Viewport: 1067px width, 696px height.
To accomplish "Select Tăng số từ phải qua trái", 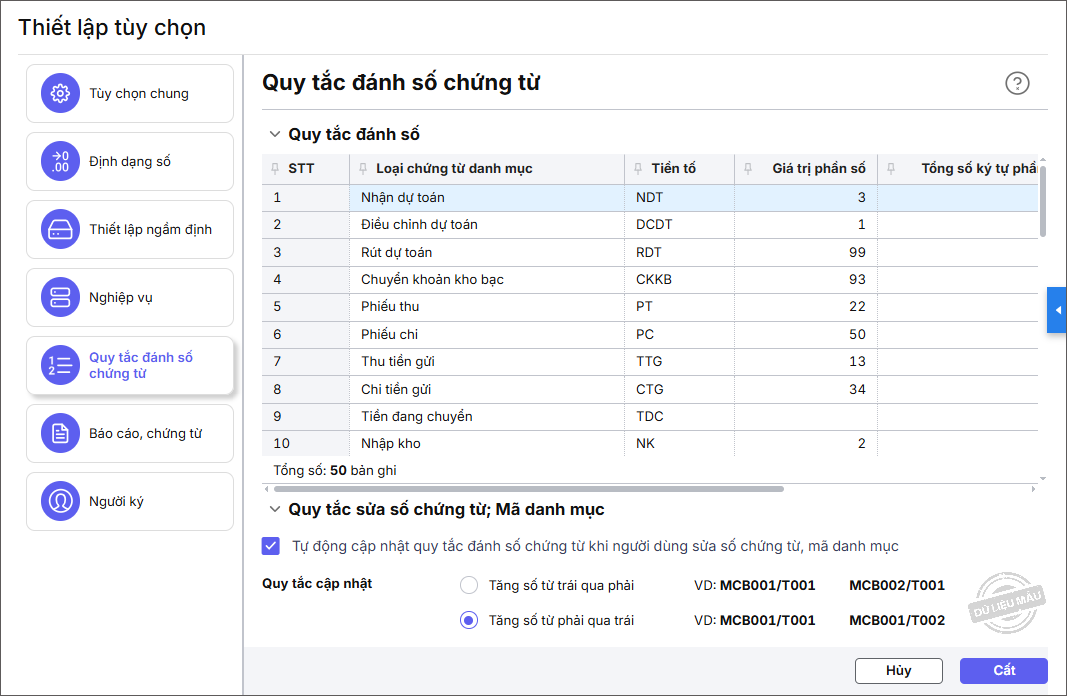I will click(x=469, y=620).
